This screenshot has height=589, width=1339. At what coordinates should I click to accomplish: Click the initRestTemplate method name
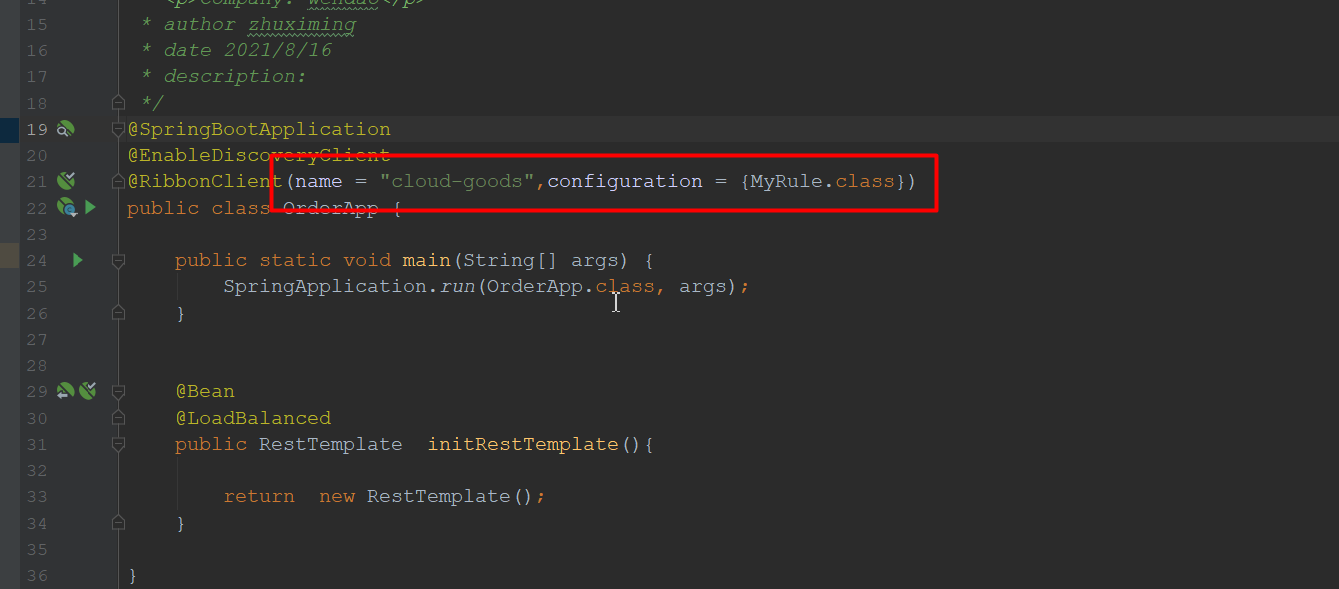coord(522,444)
